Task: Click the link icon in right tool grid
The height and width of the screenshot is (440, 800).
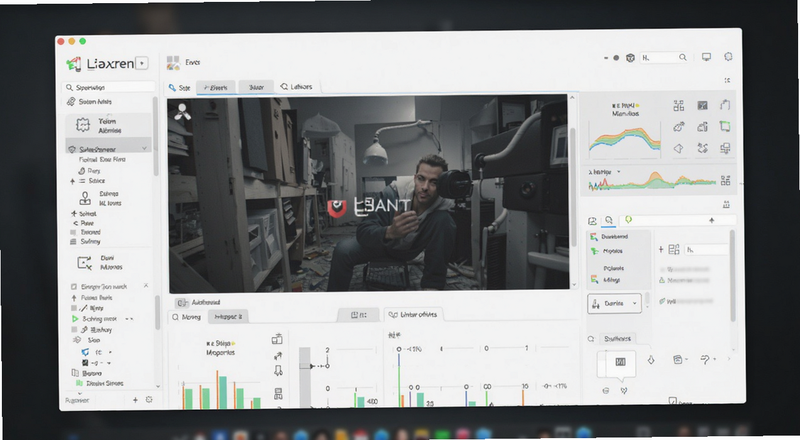Action: coord(679,127)
